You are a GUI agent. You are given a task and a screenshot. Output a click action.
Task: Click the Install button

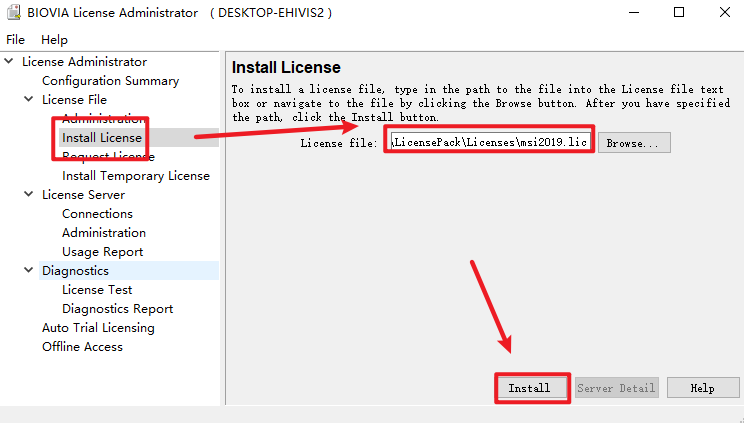531,388
